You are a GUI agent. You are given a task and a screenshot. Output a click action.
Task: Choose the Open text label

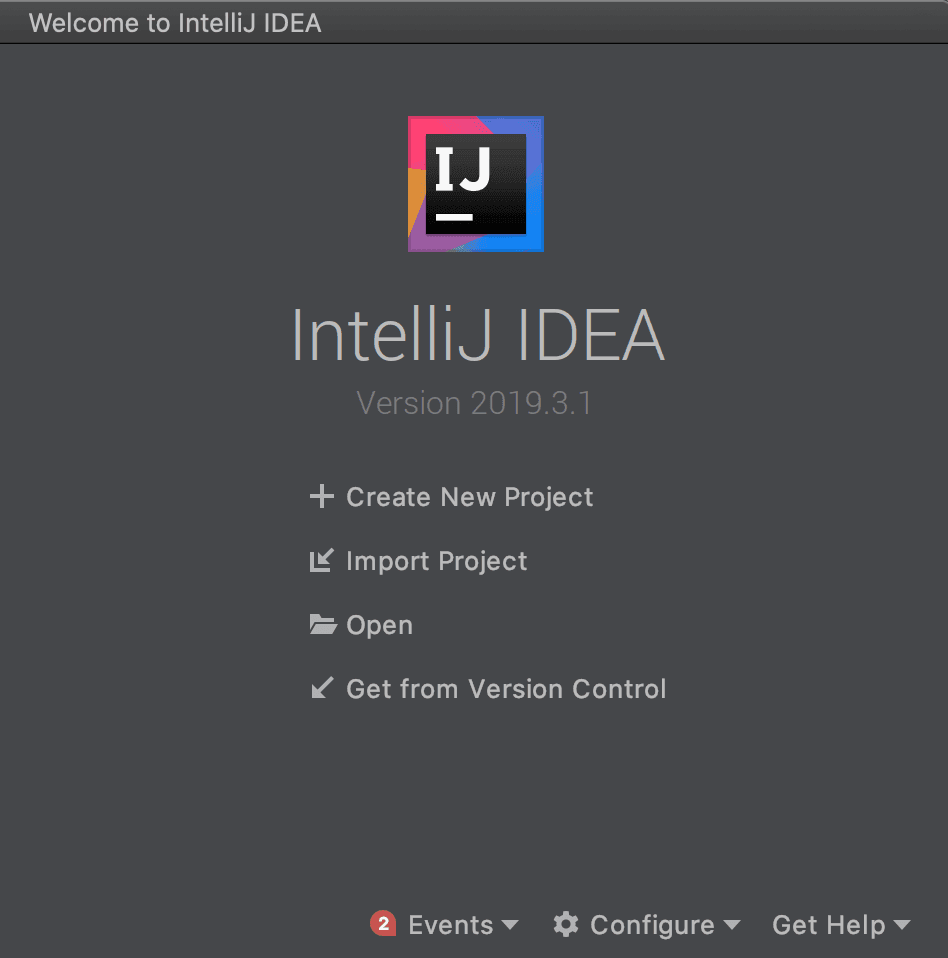click(379, 625)
